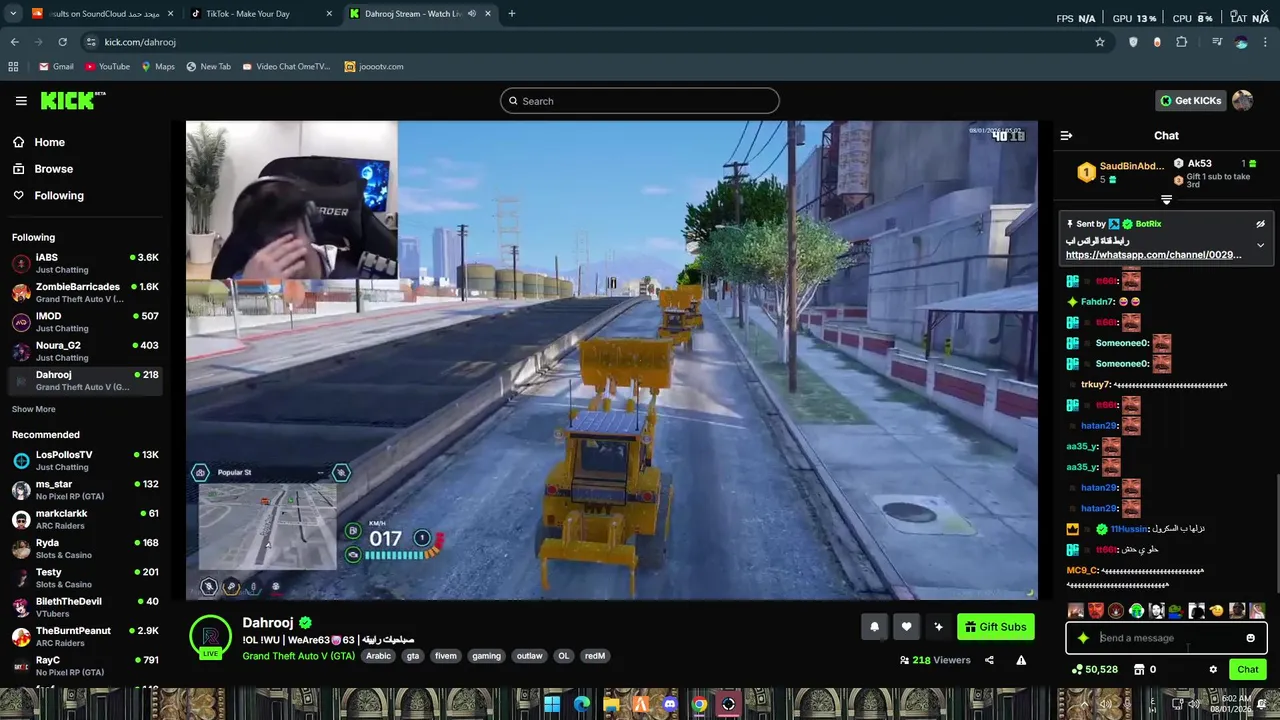This screenshot has height=720, width=1280.
Task: Click the outlaw tag
Action: tap(529, 656)
